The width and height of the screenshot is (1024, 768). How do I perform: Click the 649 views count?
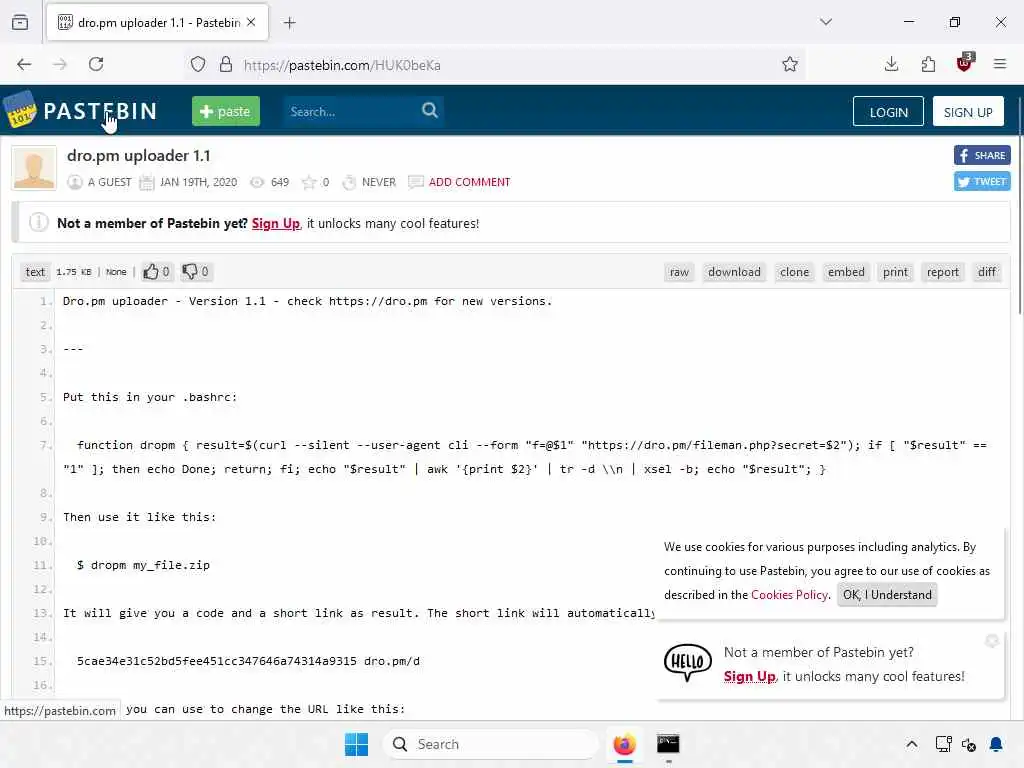coord(280,182)
